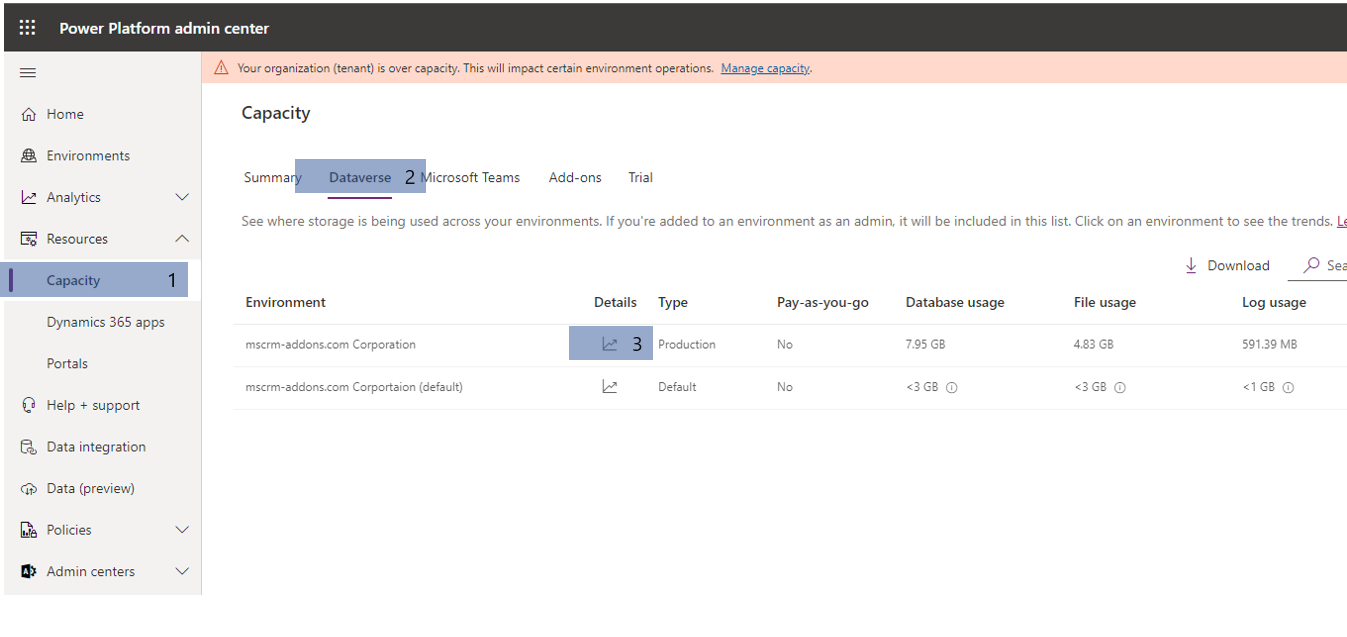
Task: Collapse the navigation hamburger menu
Action: 28,73
